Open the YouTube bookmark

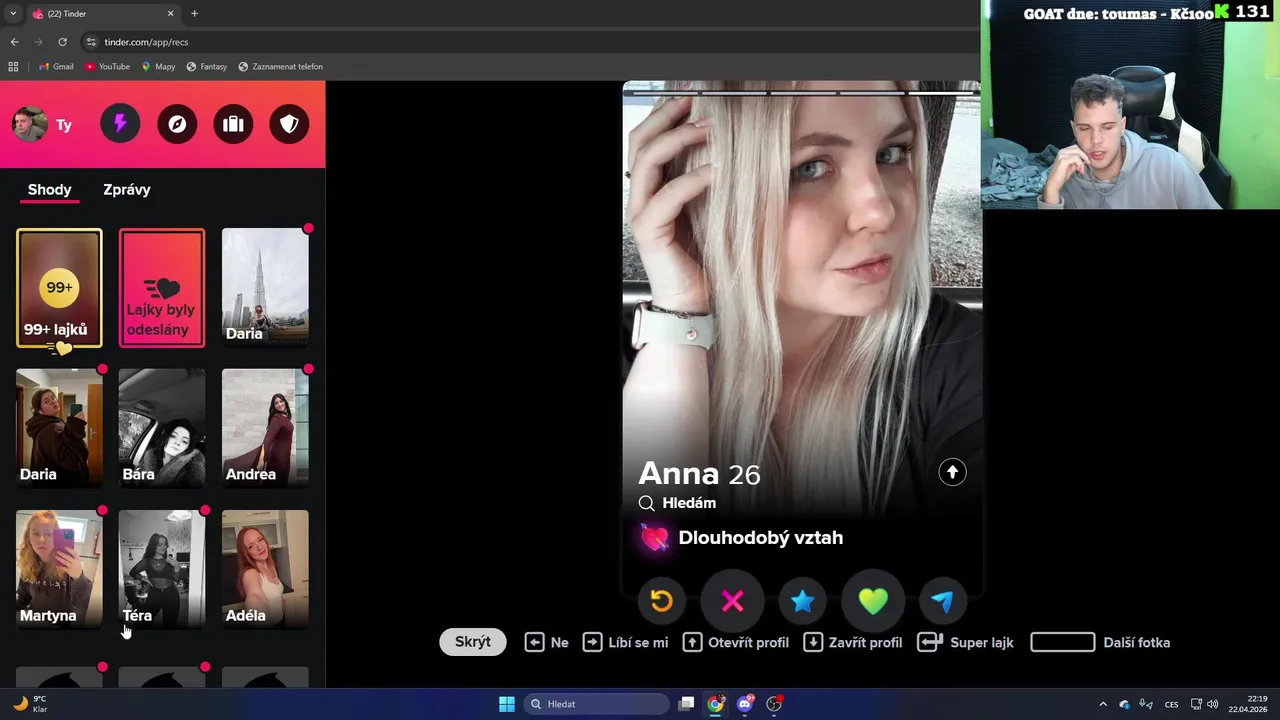[x=108, y=67]
